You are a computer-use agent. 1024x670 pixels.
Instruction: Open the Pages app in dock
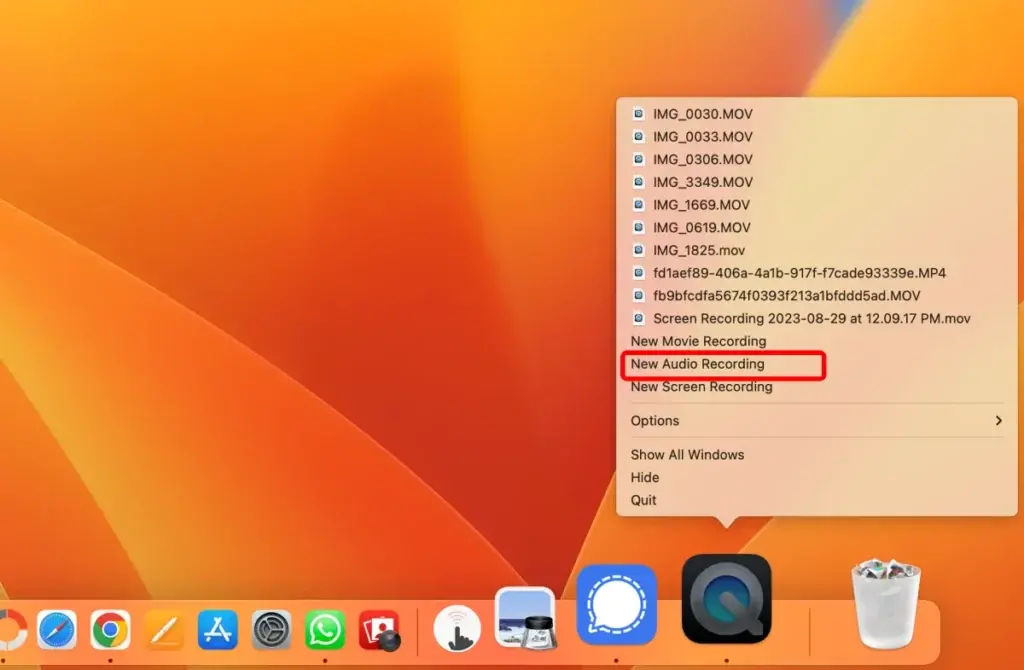[x=164, y=630]
